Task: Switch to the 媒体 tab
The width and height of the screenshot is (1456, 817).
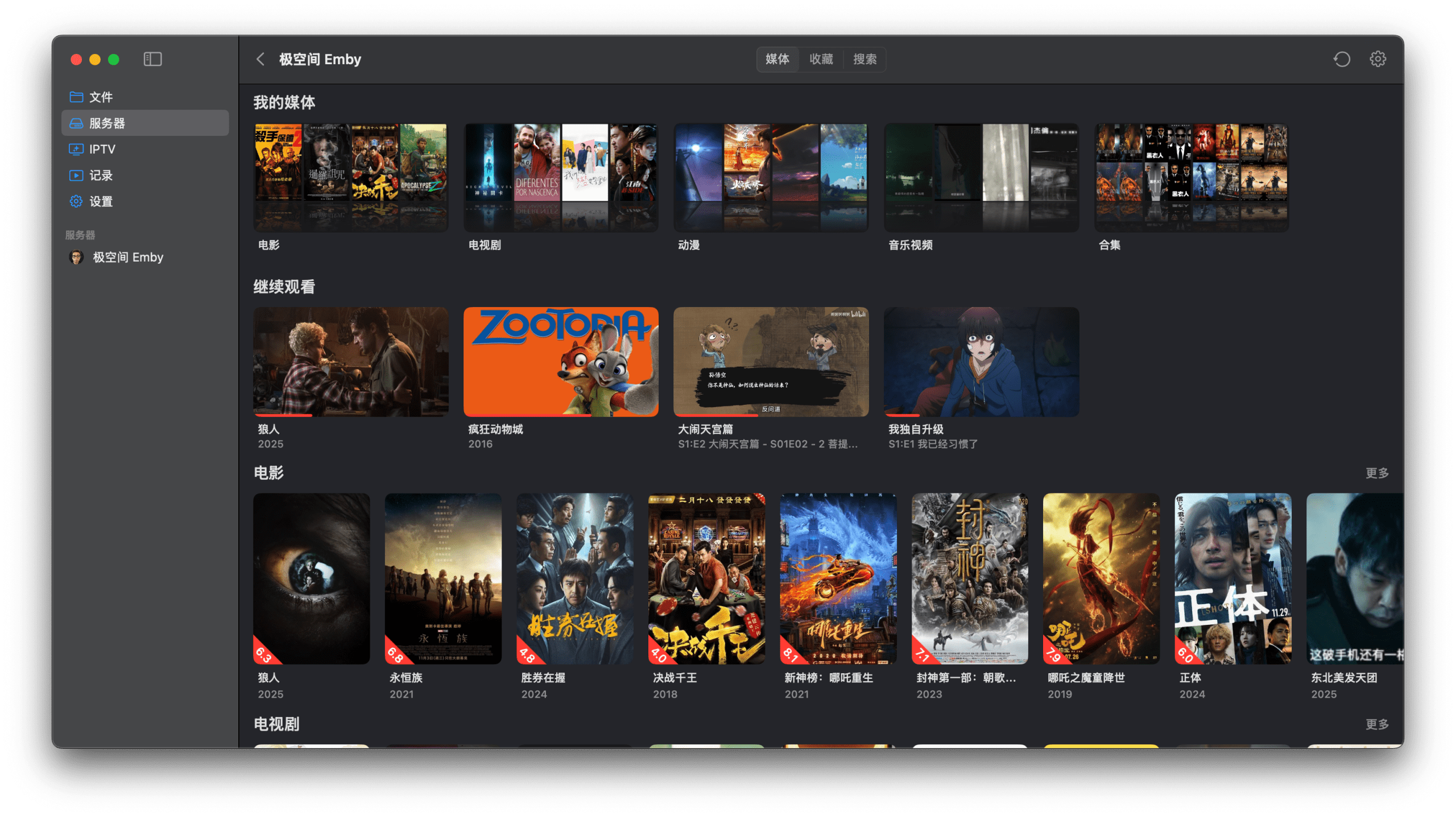Action: point(777,59)
